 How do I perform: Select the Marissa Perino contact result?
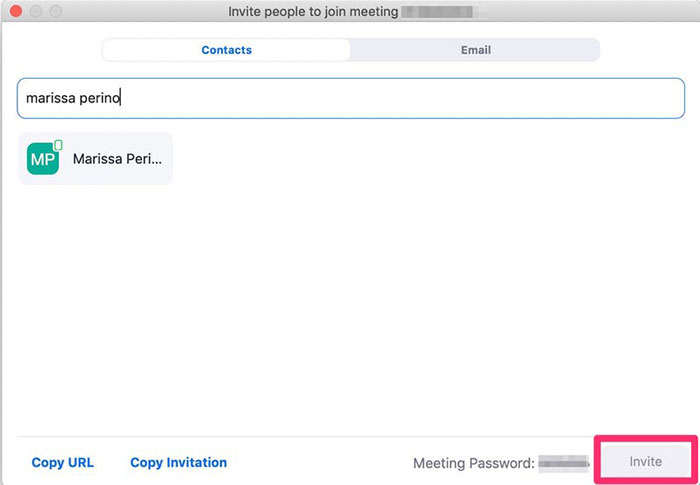tap(96, 159)
